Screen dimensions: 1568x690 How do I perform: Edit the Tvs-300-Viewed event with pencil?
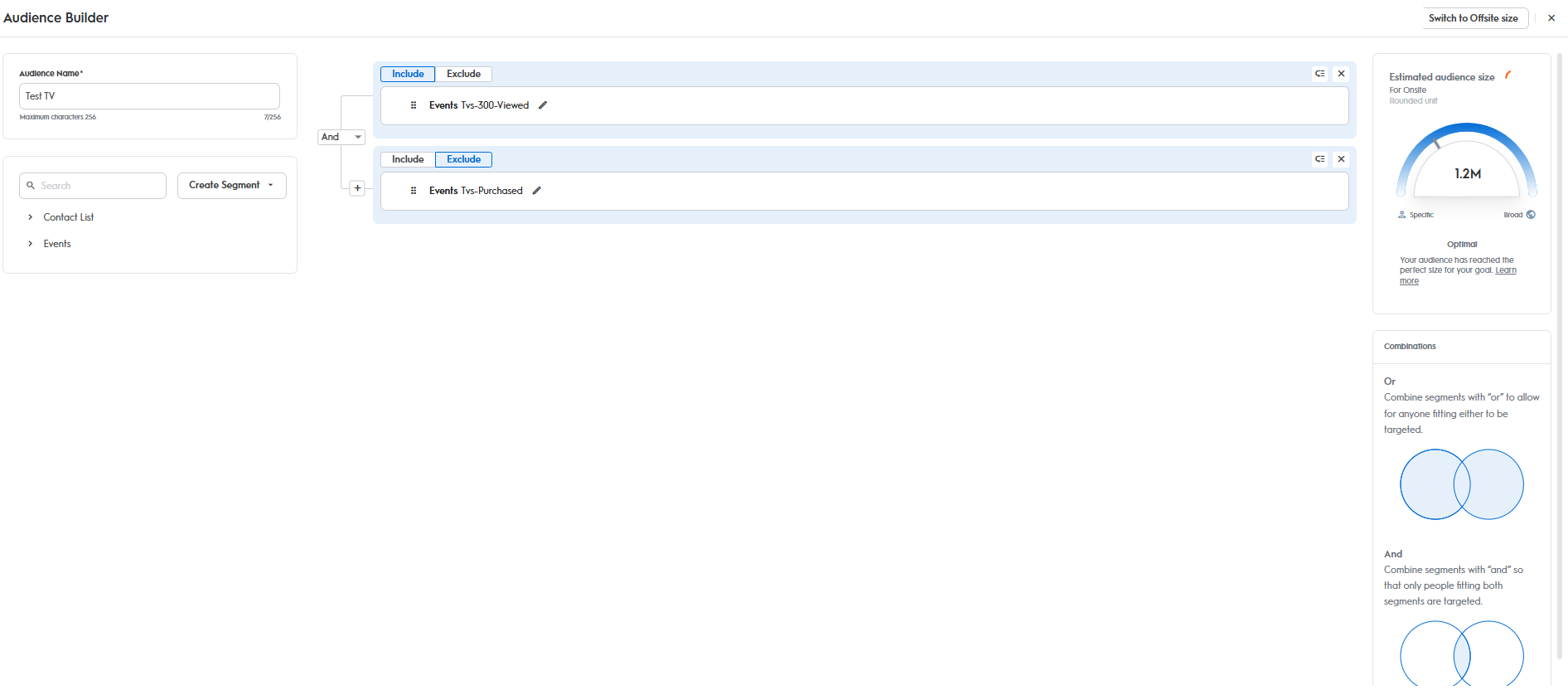543,105
